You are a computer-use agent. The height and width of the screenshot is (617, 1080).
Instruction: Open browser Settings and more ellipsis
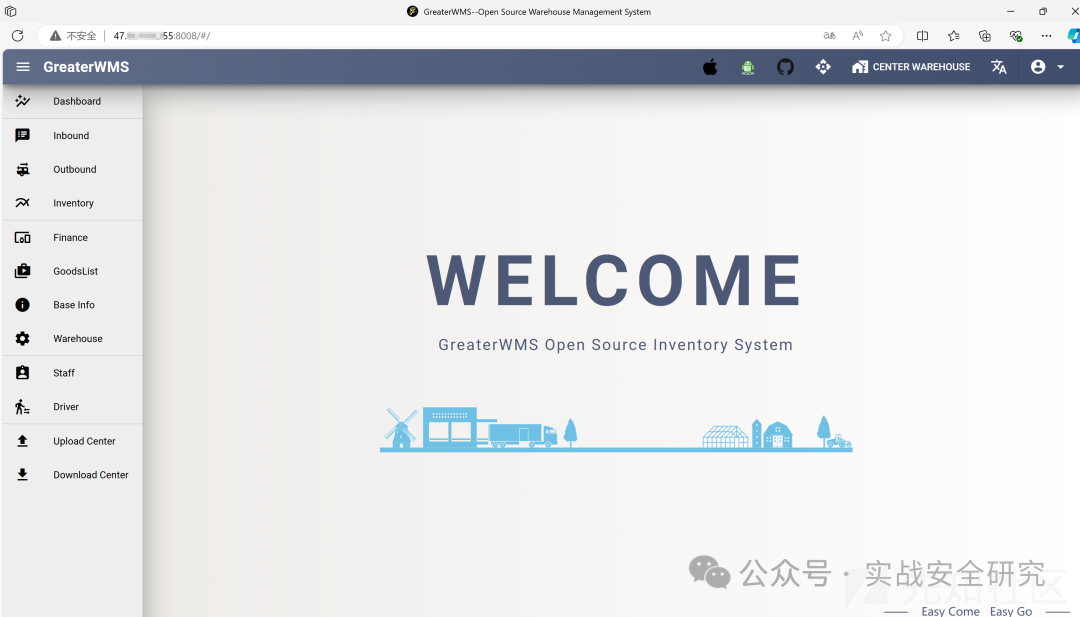[1046, 36]
